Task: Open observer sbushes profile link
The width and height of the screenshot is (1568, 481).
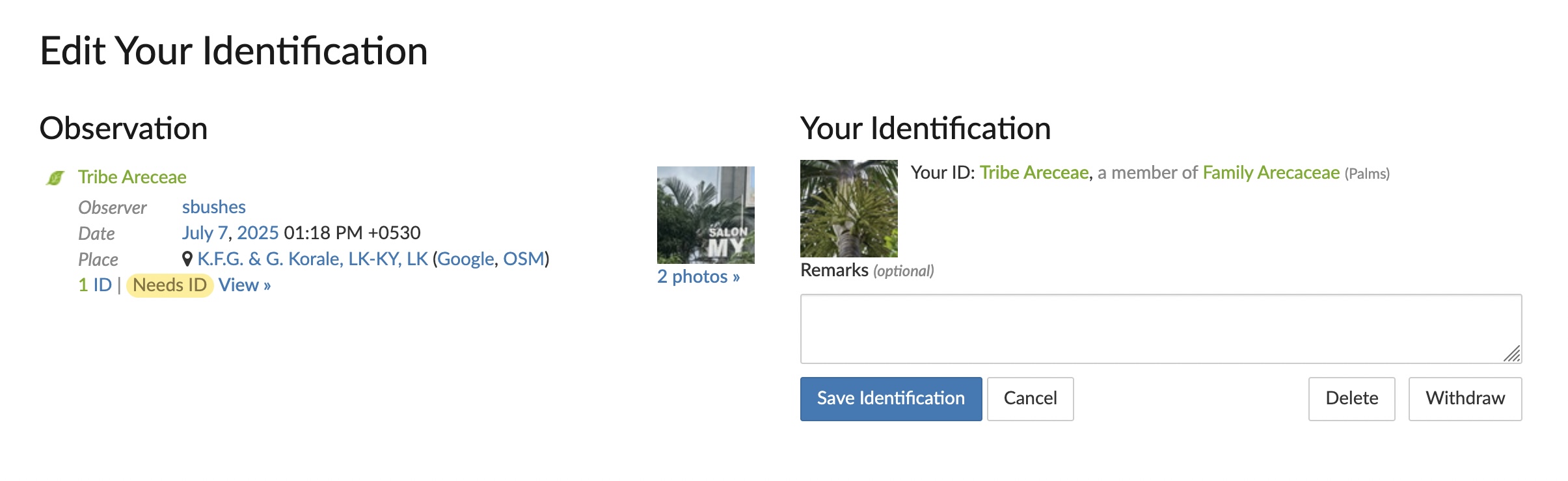Action: pyautogui.click(x=213, y=207)
